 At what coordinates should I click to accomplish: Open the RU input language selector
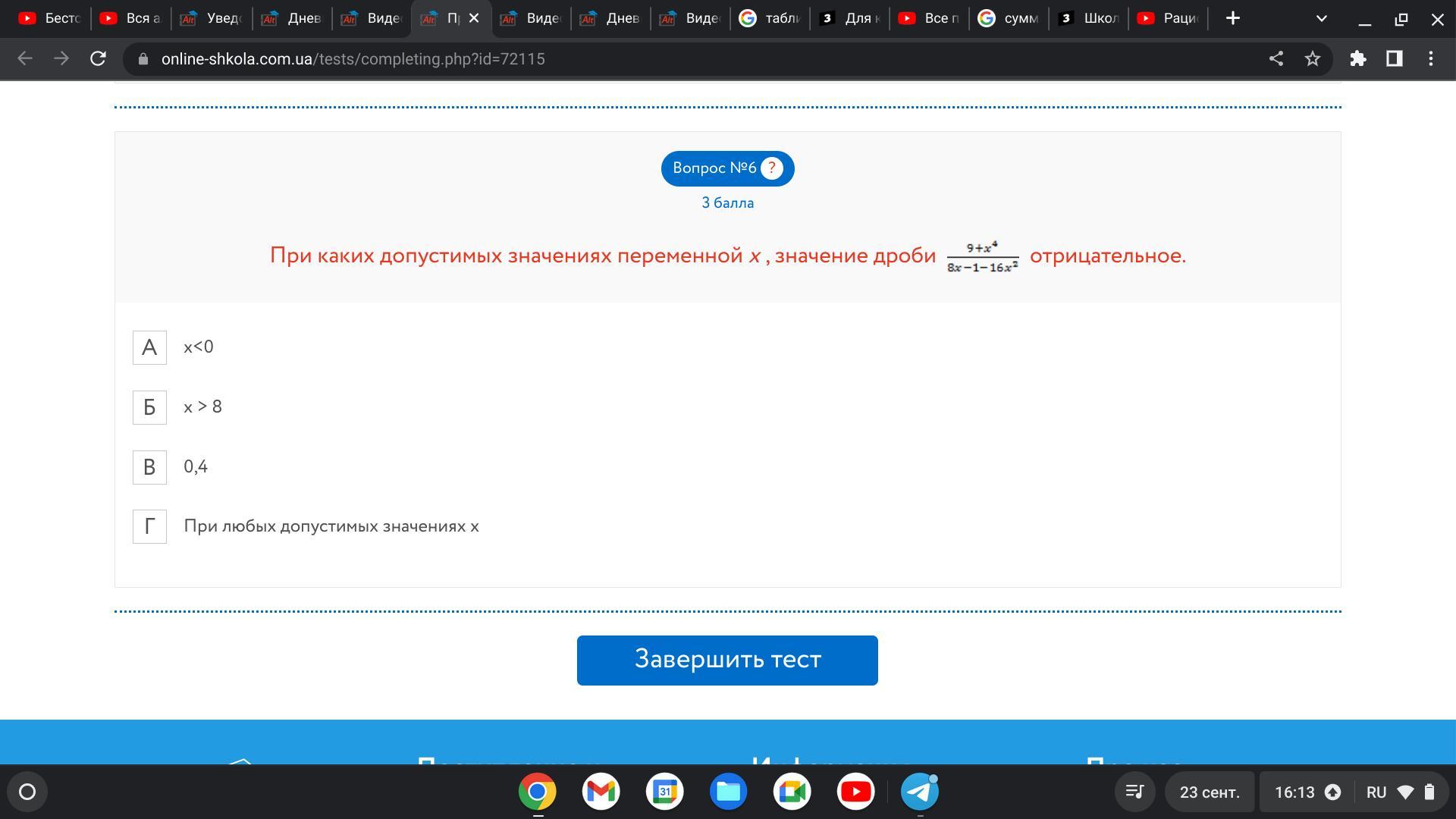click(x=1376, y=792)
